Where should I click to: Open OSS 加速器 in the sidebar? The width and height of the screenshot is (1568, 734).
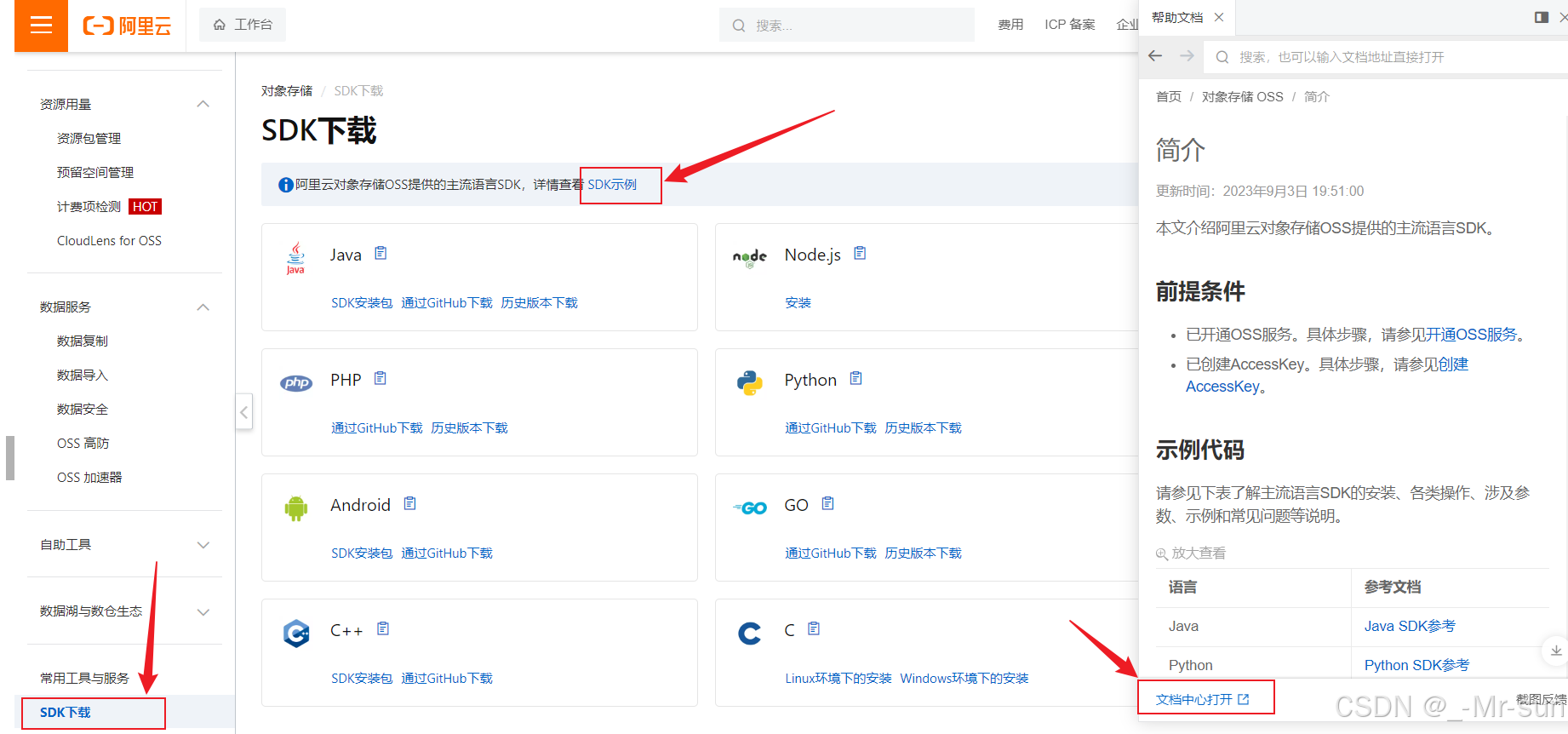(x=89, y=477)
